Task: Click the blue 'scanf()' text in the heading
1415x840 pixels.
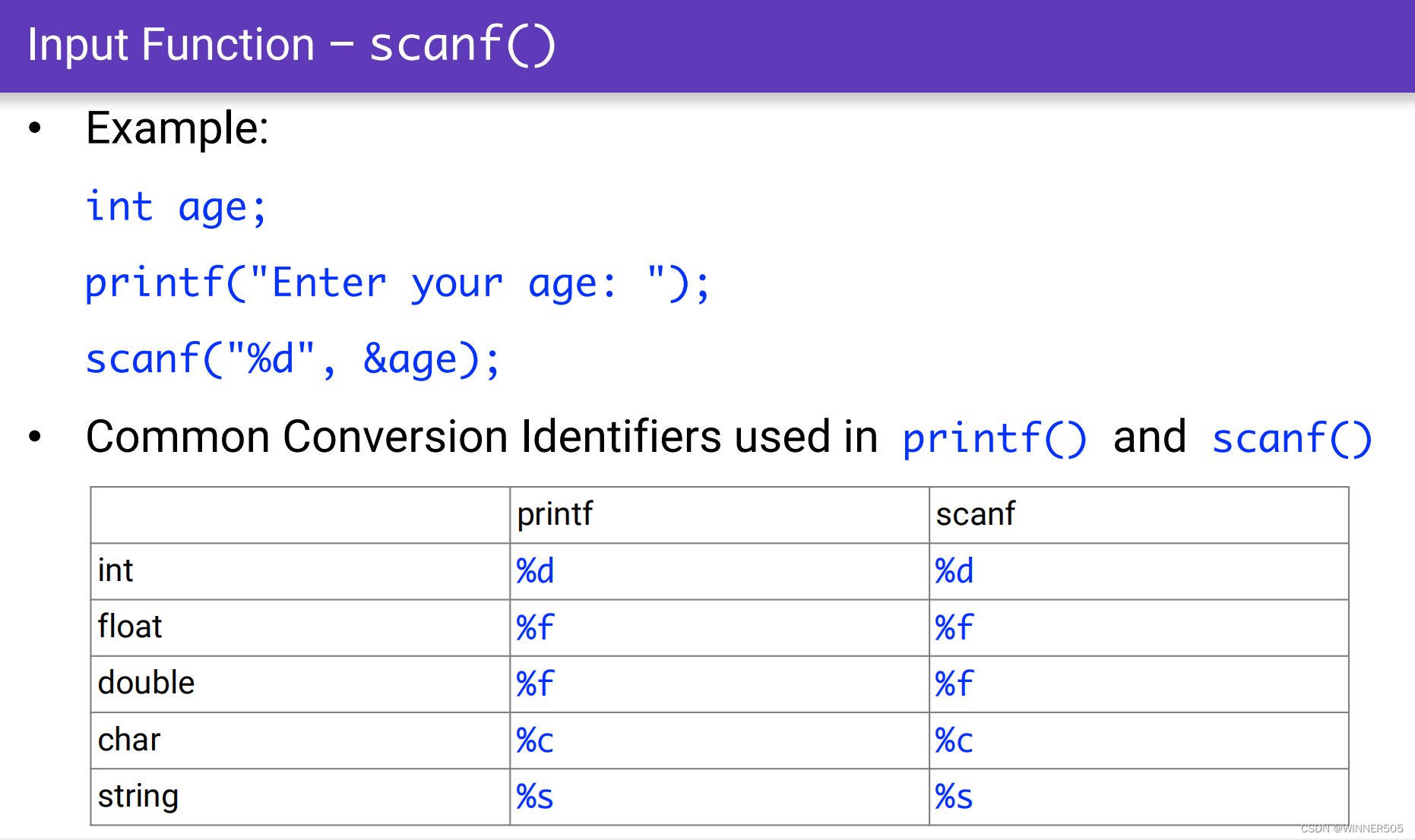Action: (x=1292, y=439)
